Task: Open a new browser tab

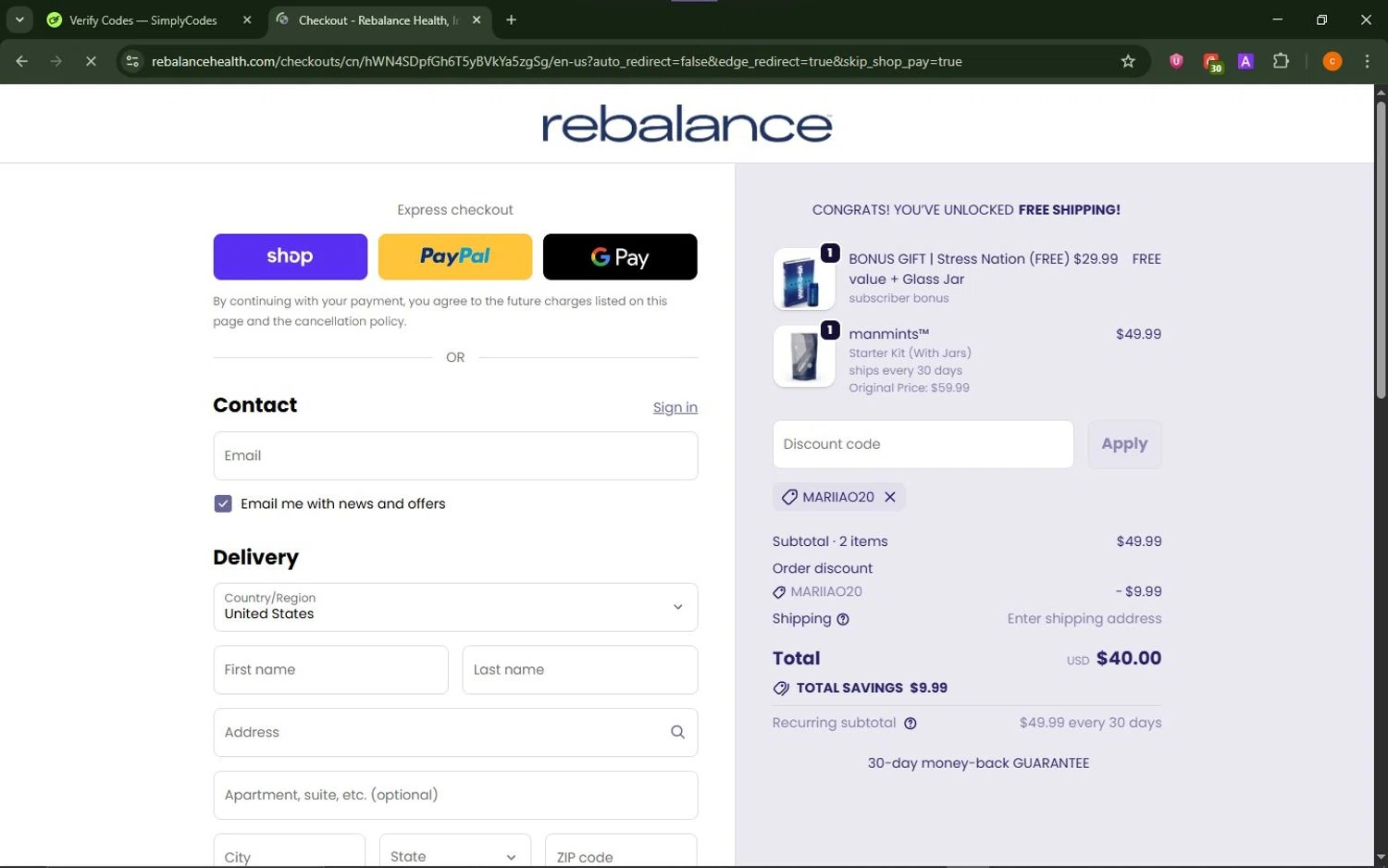Action: (511, 19)
